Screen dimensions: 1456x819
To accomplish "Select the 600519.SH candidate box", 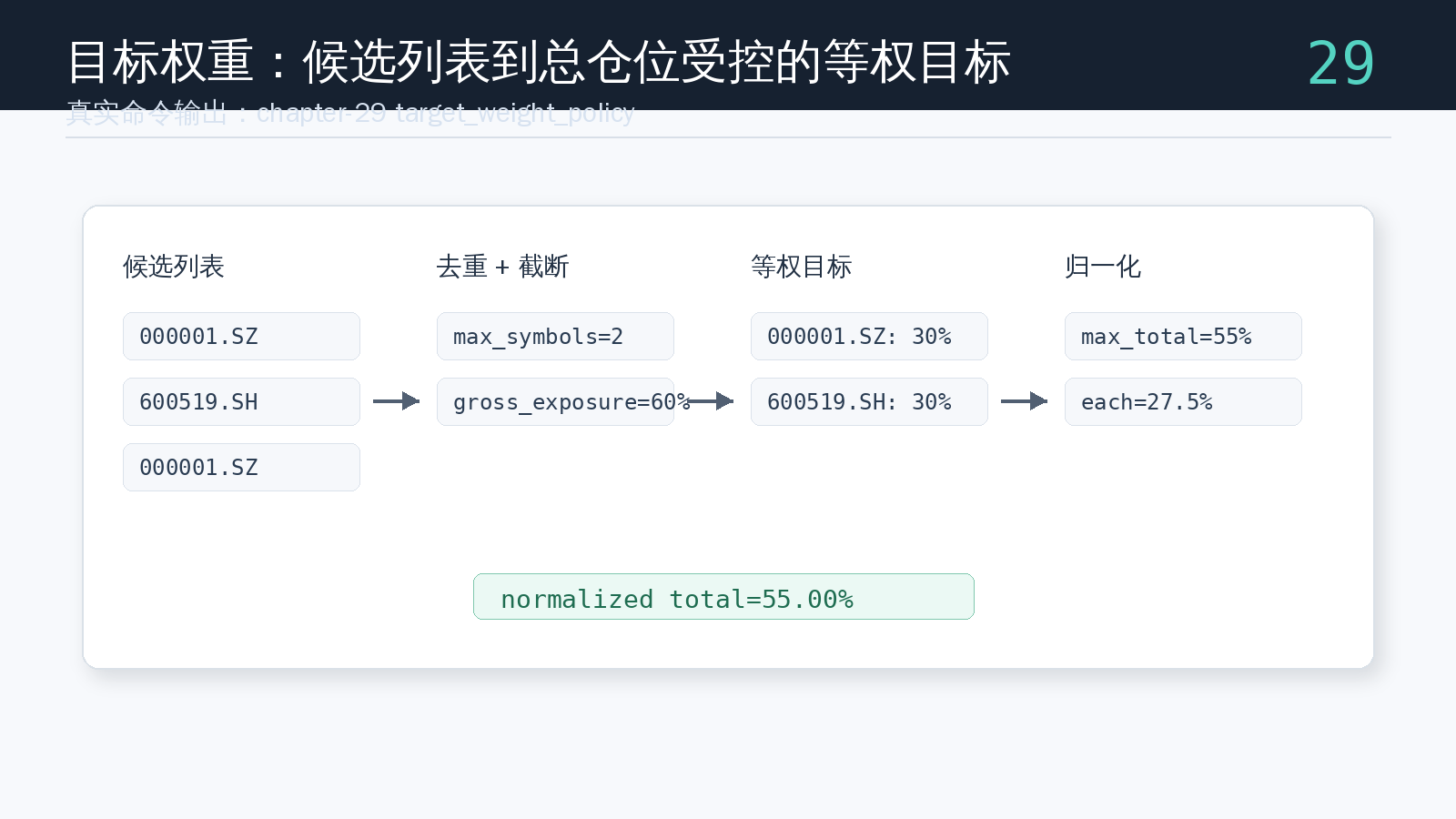I will (x=241, y=402).
